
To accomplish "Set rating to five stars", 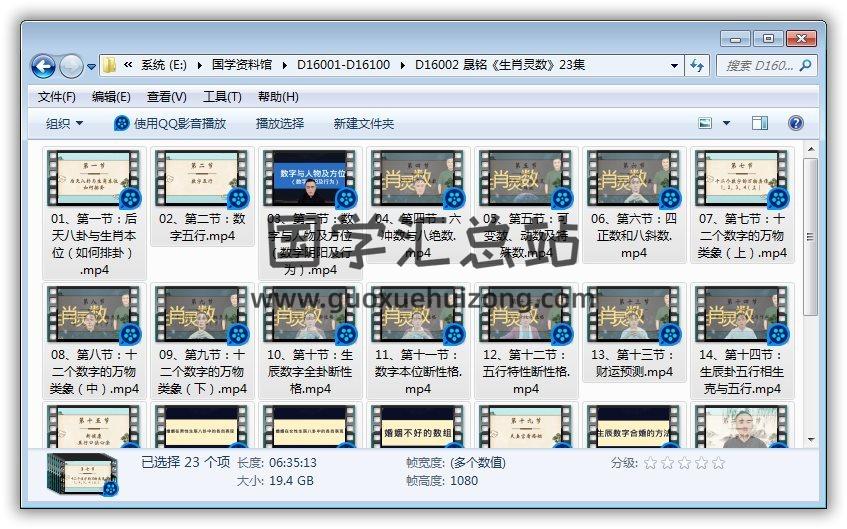I will [717, 463].
